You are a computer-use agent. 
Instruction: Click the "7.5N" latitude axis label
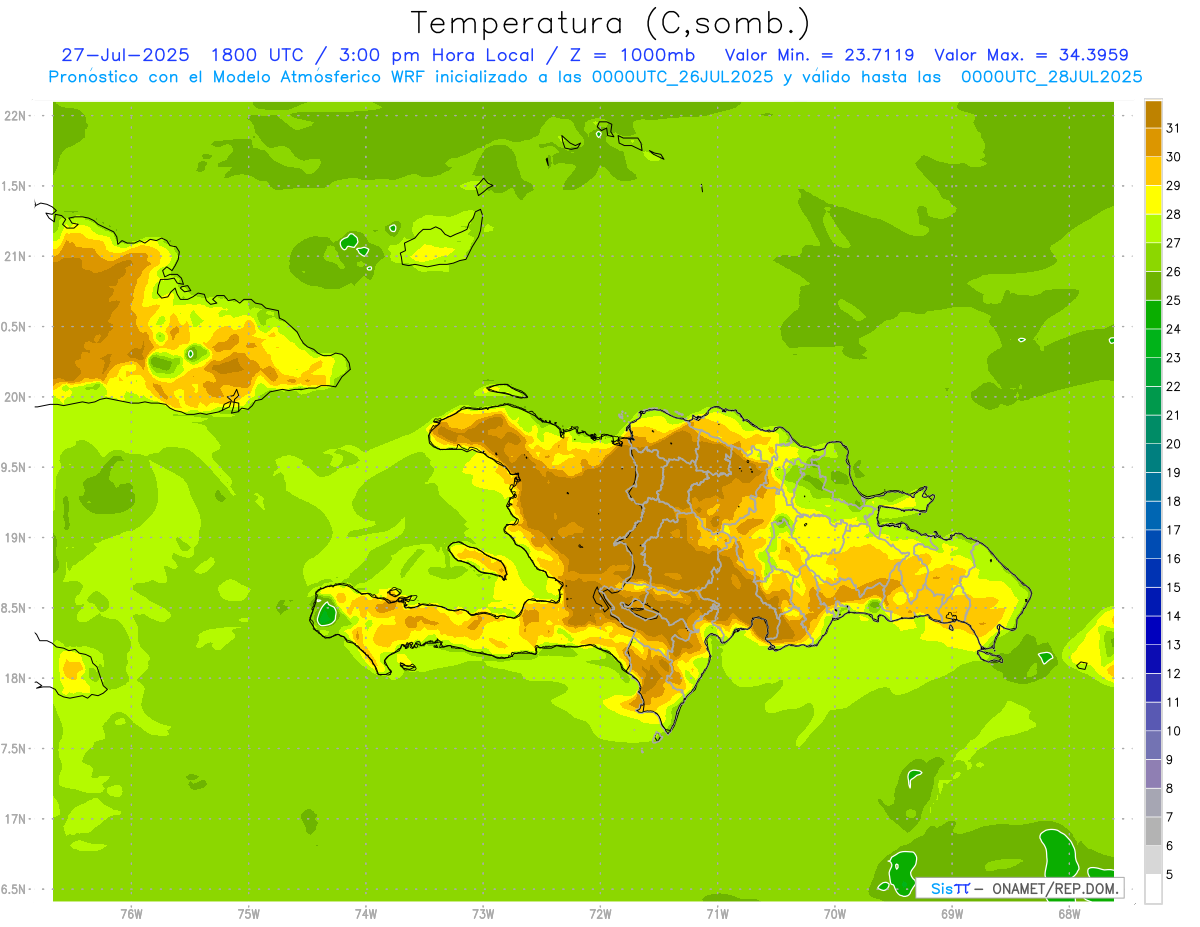pos(15,749)
